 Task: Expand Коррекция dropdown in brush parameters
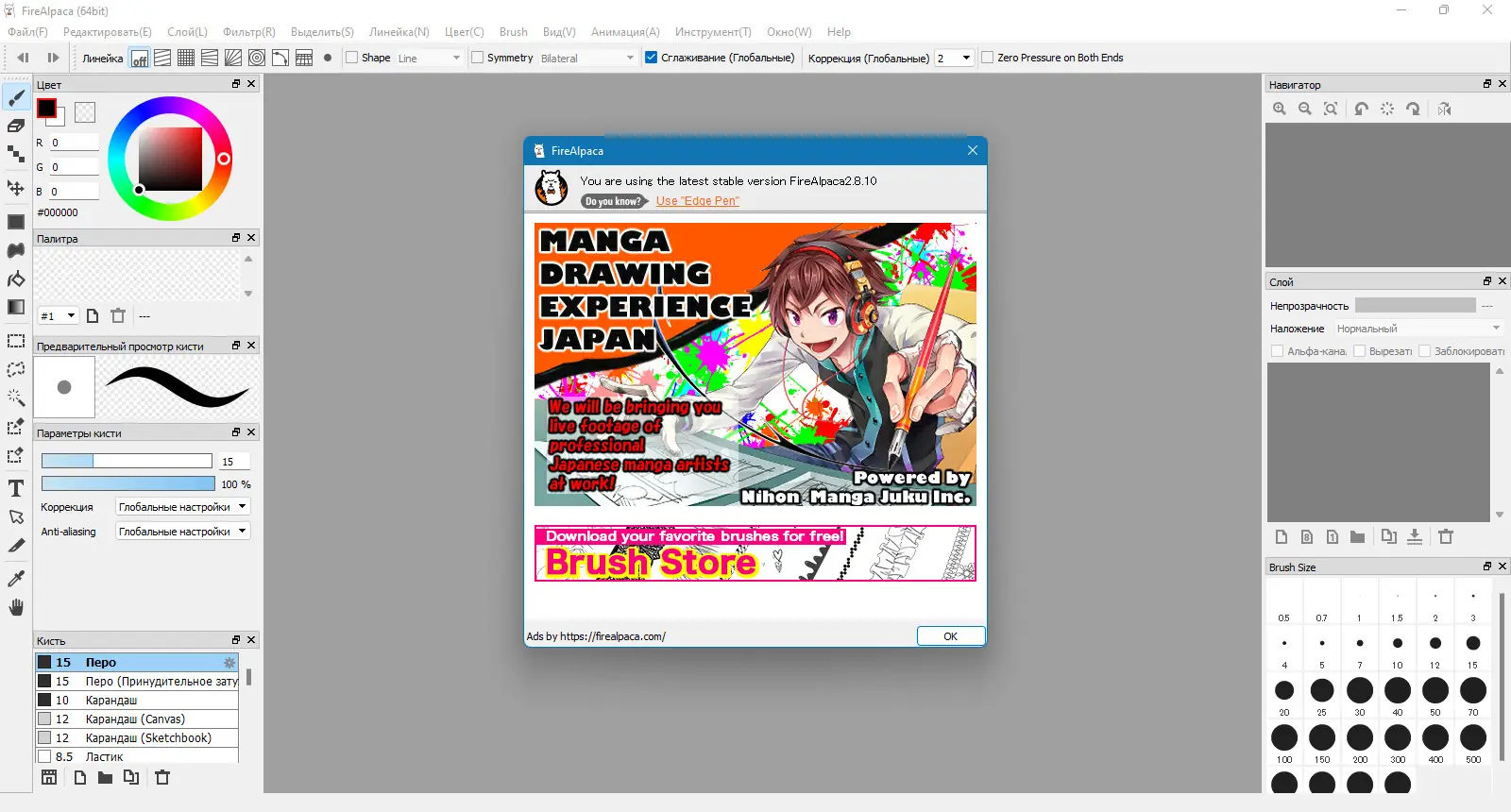182,507
